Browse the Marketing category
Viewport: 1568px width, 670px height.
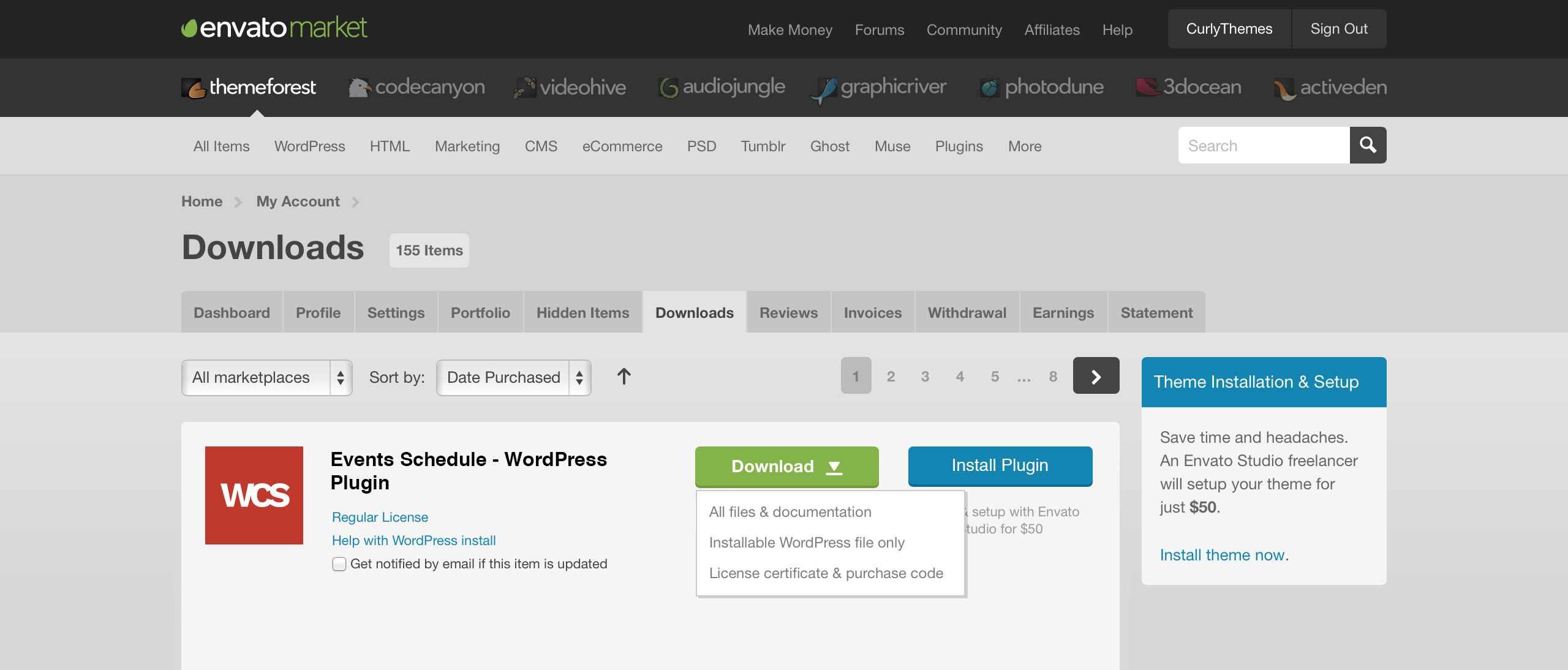[x=467, y=146]
